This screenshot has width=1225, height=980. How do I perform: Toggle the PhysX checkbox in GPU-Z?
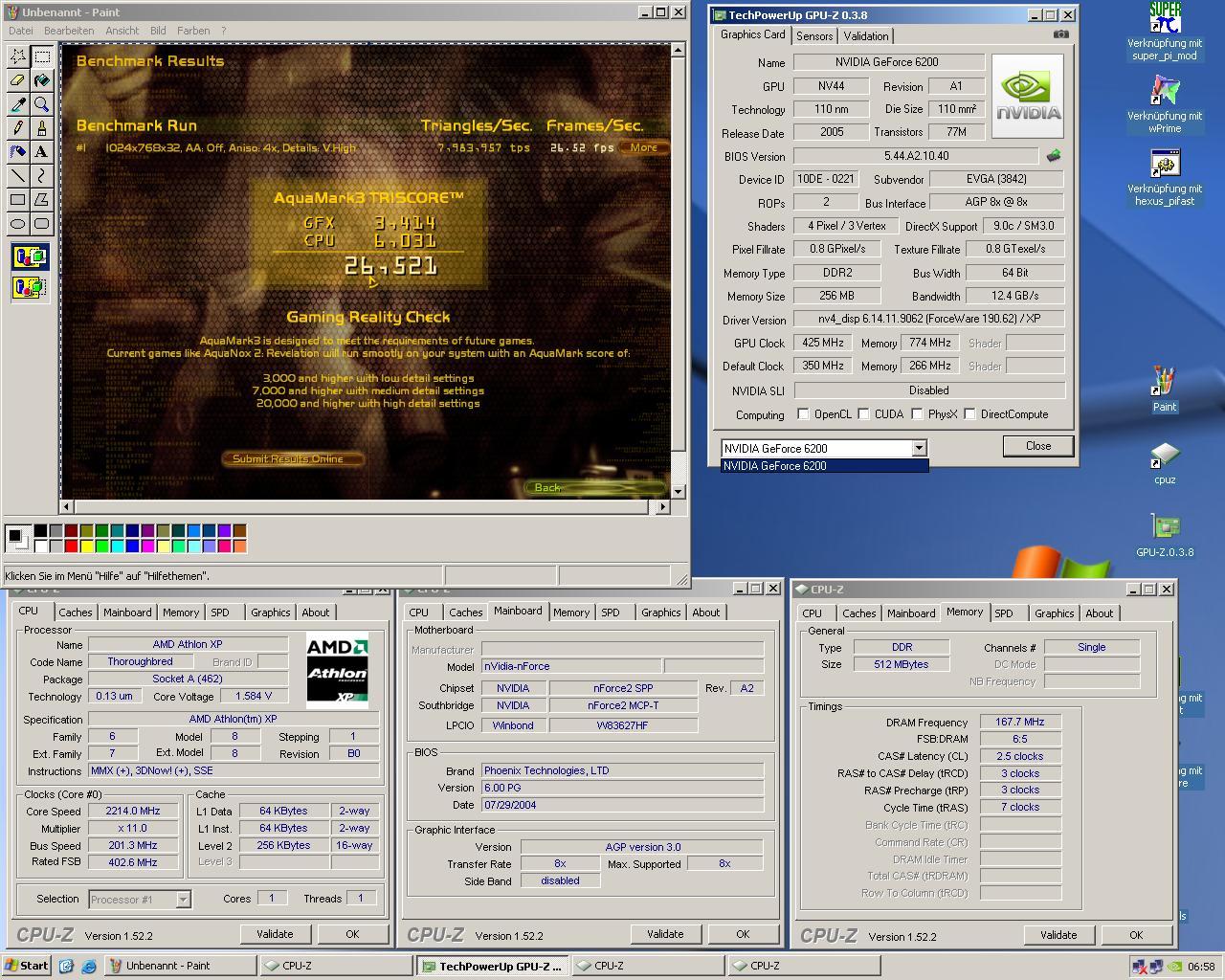(x=917, y=413)
